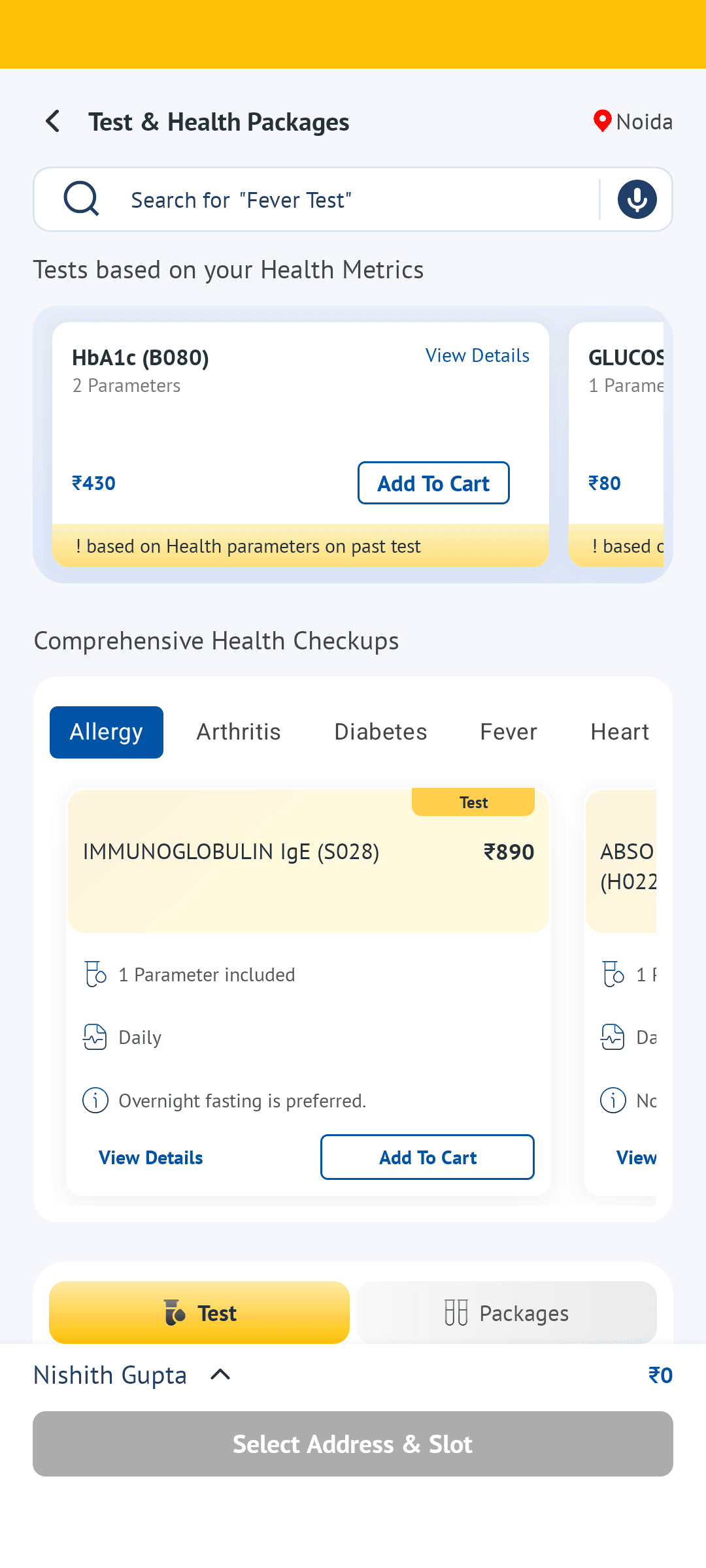Switch to the Test toggle
This screenshot has width=706, height=1568.
pos(199,1313)
